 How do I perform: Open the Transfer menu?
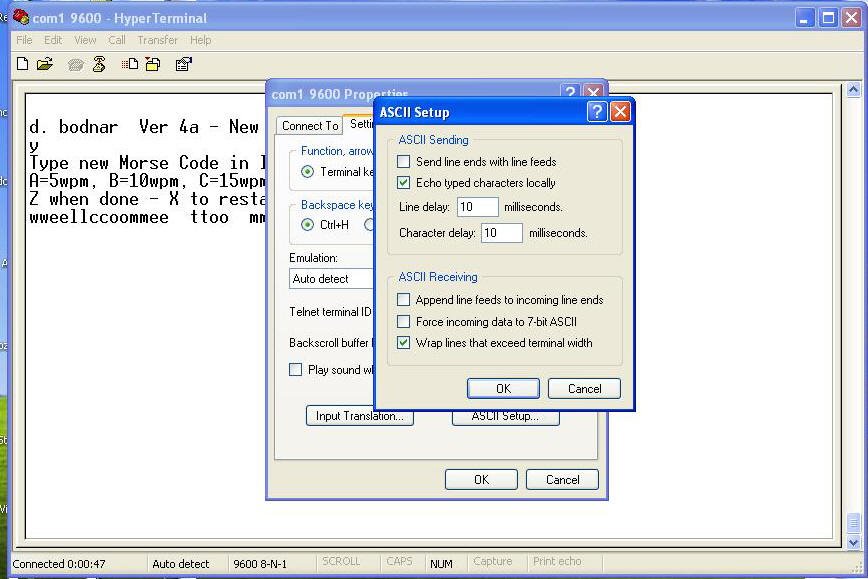click(157, 40)
